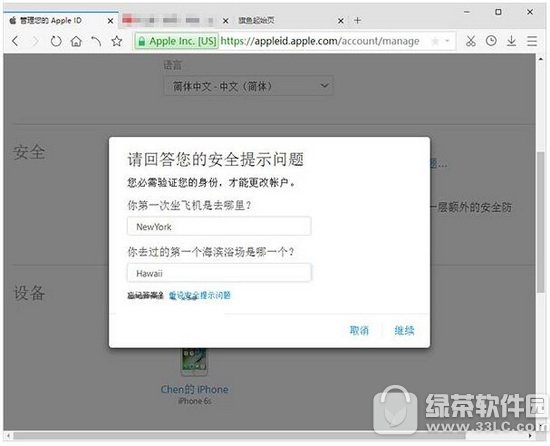Open the browser home page icon
The image size is (550, 446).
pyautogui.click(x=76, y=41)
